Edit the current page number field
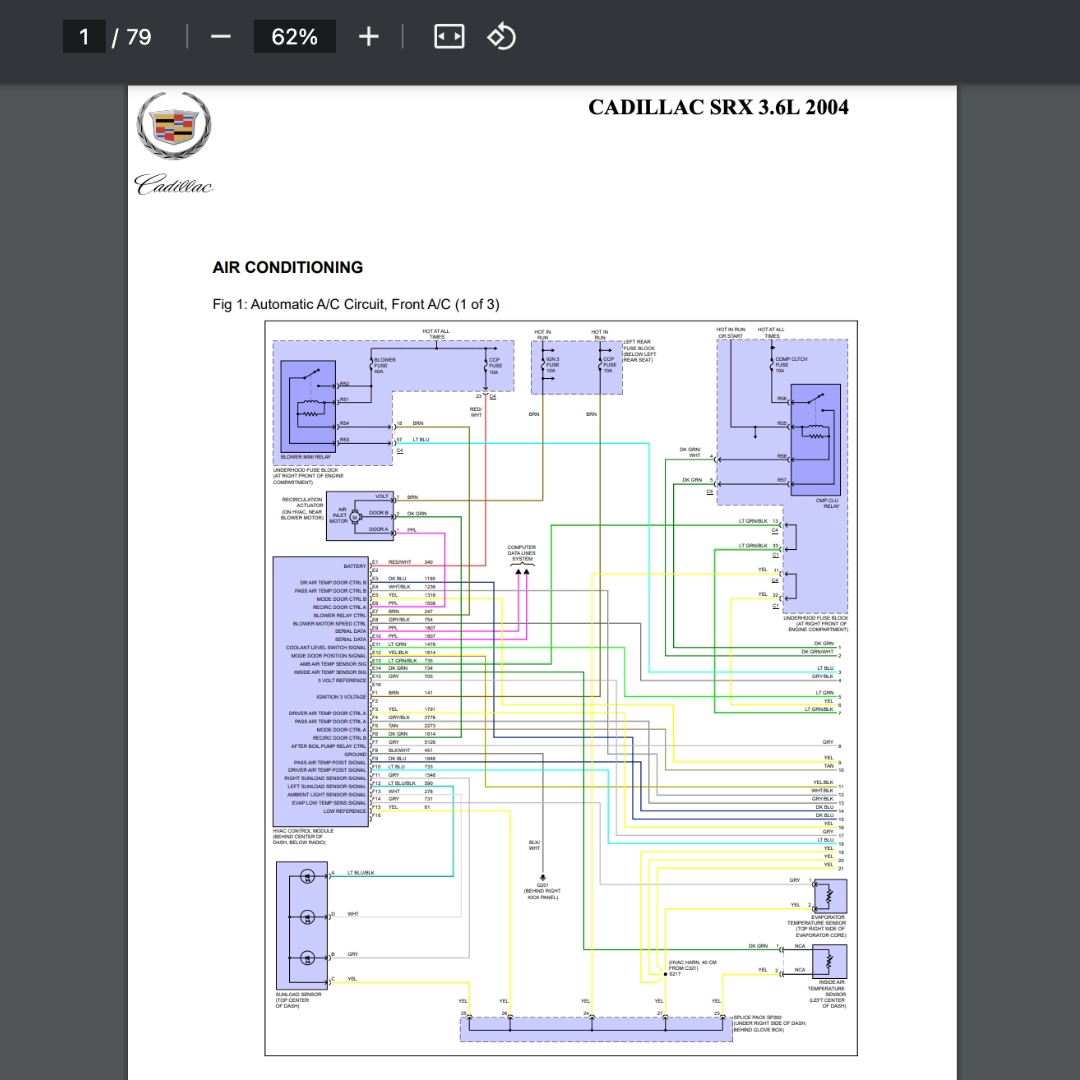The image size is (1080, 1080). click(x=84, y=37)
